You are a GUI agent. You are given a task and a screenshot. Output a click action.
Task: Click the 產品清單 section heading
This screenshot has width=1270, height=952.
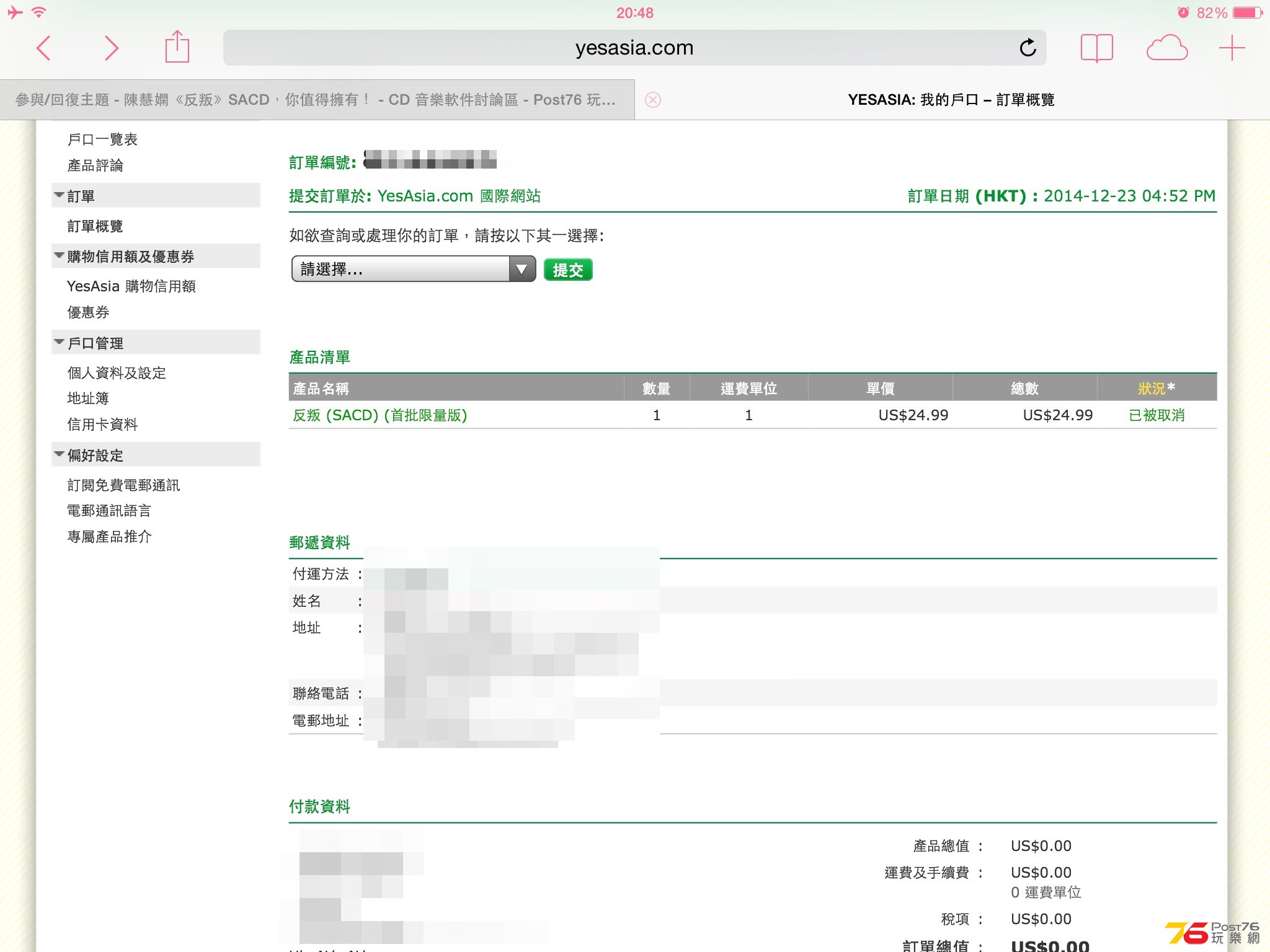click(320, 357)
